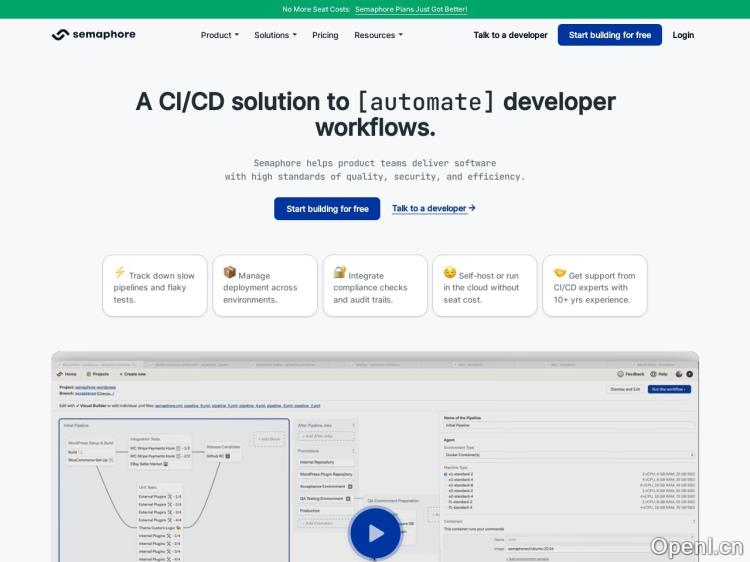Screen dimensions: 750x562
Task: Click the lightning bolt icon on pipelines card
Action: [120, 273]
